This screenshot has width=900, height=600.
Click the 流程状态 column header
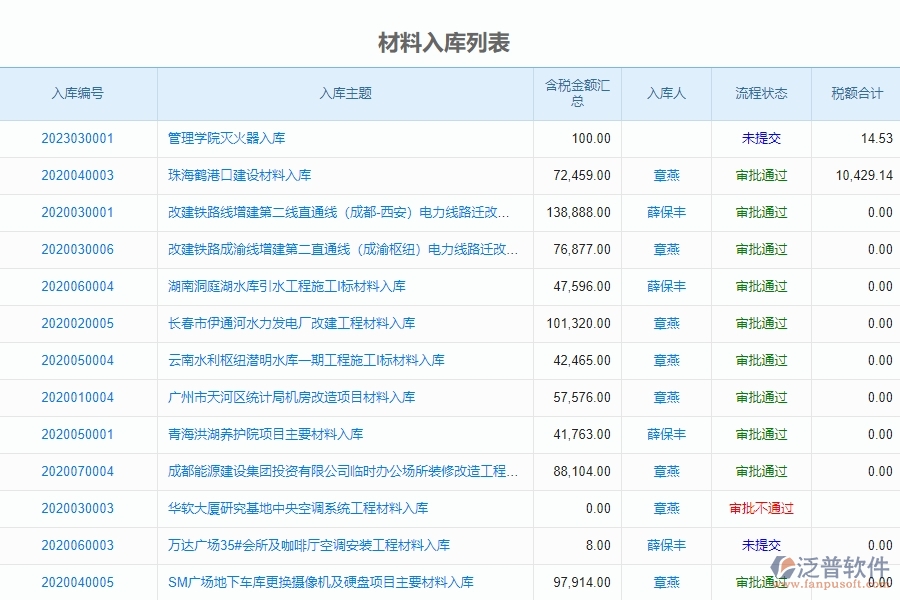(x=762, y=94)
